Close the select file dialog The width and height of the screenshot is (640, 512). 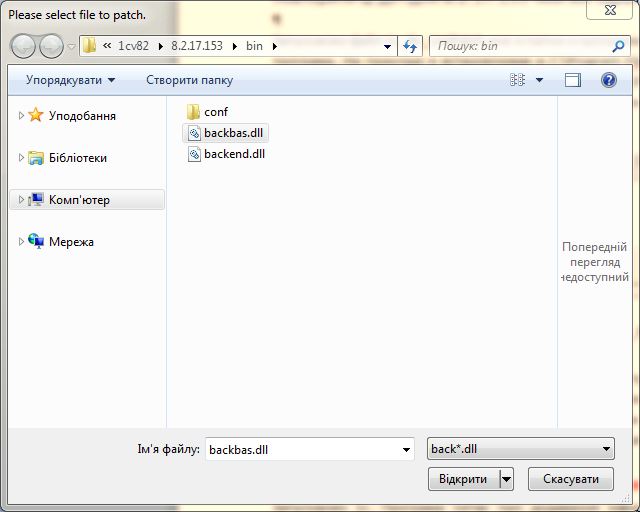pos(610,10)
